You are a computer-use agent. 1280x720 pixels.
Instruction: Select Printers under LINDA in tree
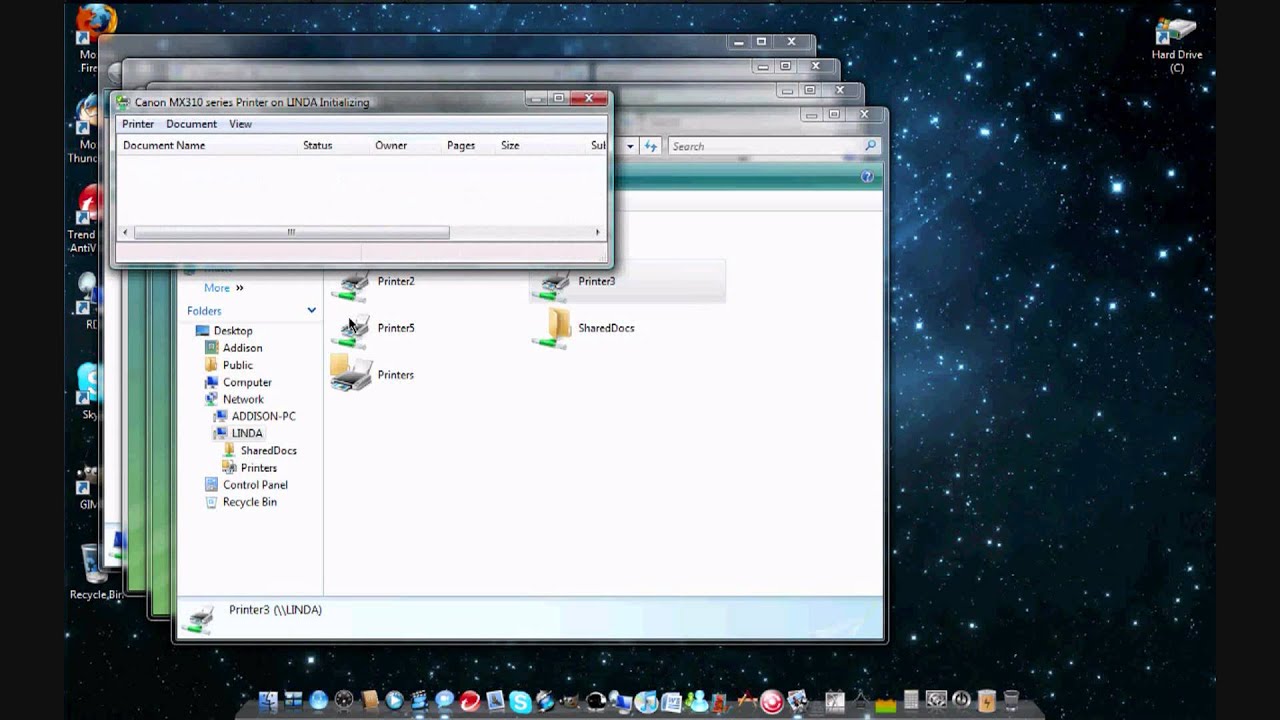pyautogui.click(x=258, y=468)
